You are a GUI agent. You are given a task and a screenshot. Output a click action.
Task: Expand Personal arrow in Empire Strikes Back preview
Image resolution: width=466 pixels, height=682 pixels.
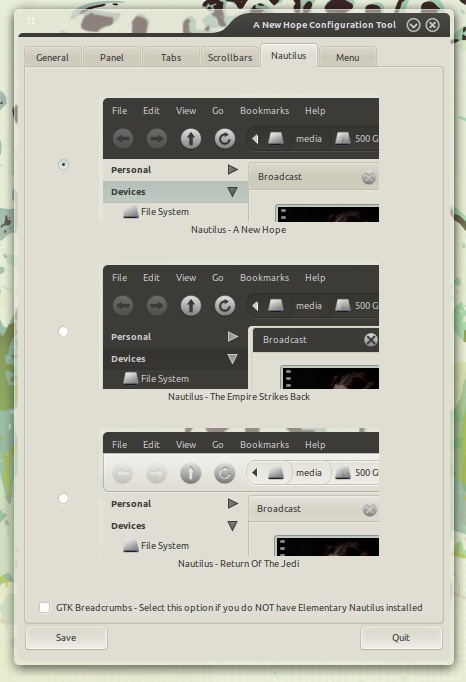tap(233, 336)
